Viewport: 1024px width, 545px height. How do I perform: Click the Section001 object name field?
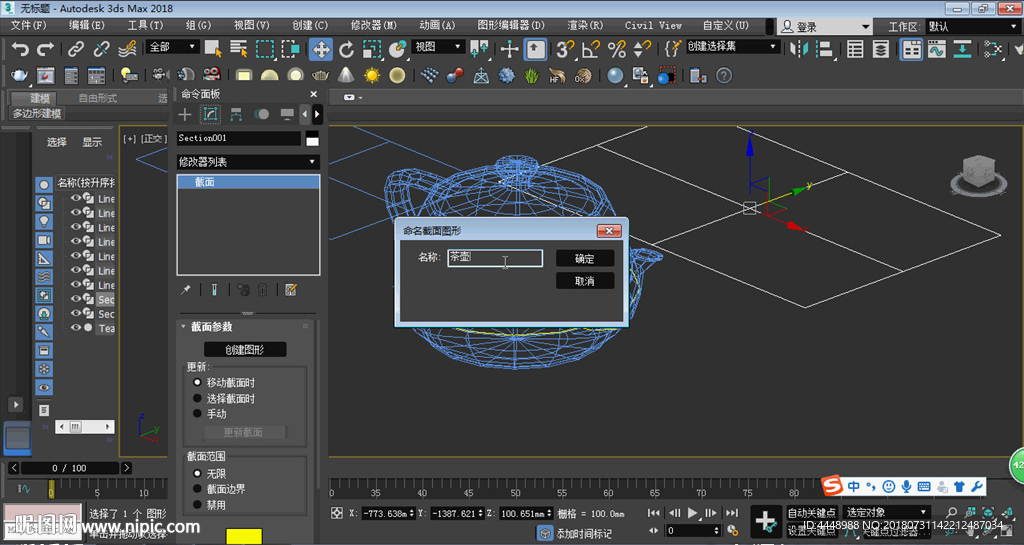point(239,138)
